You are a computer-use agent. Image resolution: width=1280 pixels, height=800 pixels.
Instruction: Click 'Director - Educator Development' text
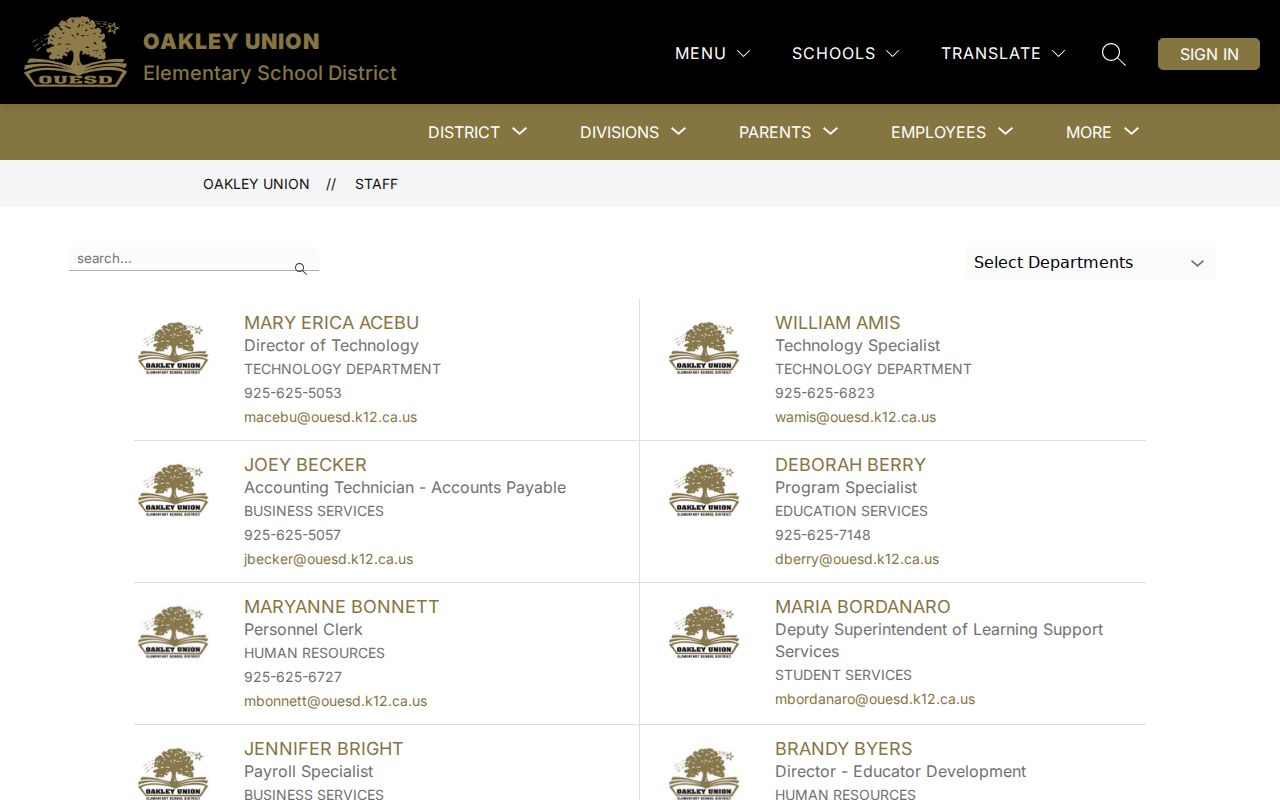coord(900,772)
